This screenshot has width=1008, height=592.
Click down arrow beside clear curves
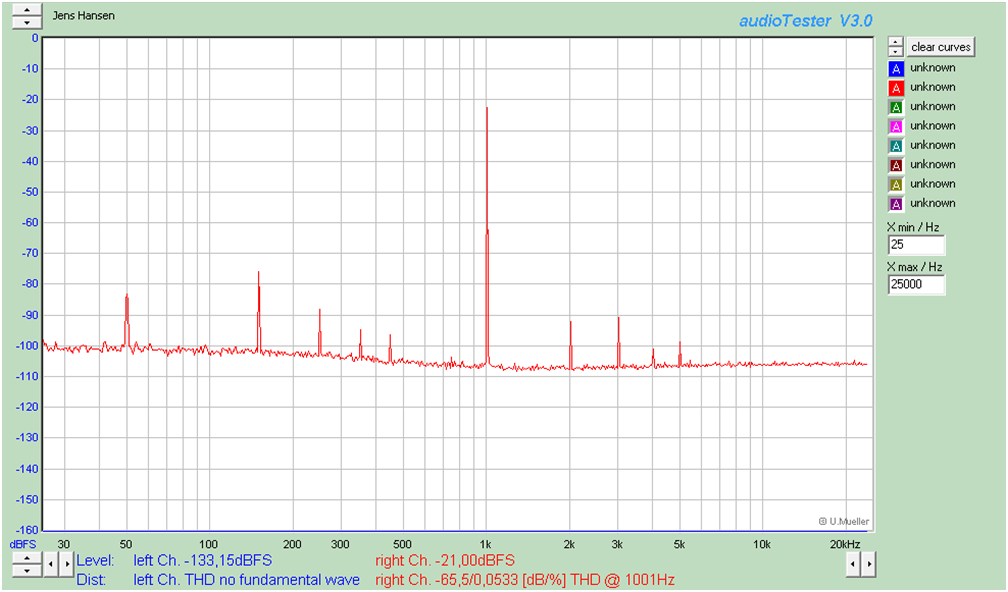click(x=896, y=51)
